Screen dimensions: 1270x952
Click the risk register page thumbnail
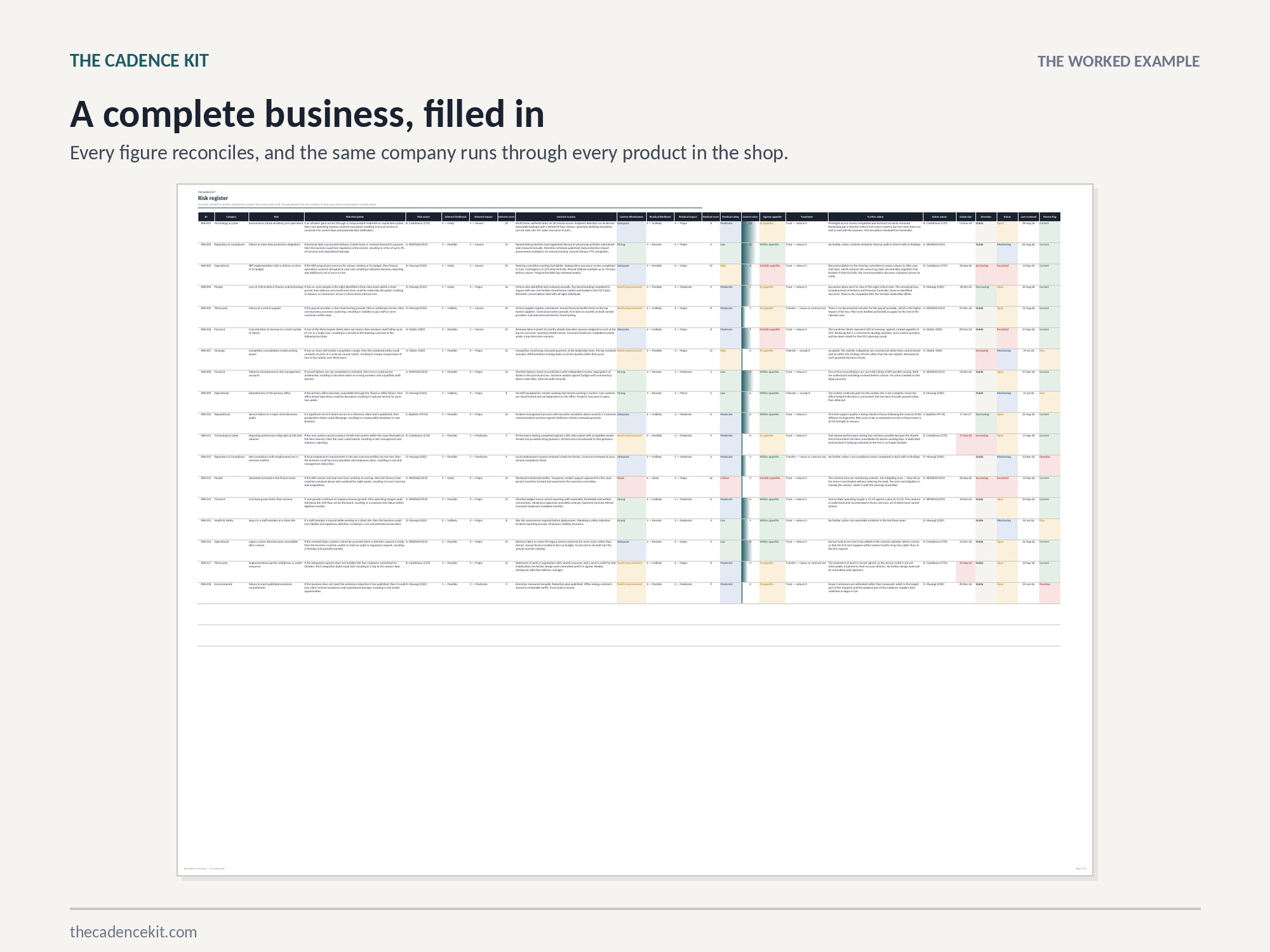point(635,530)
